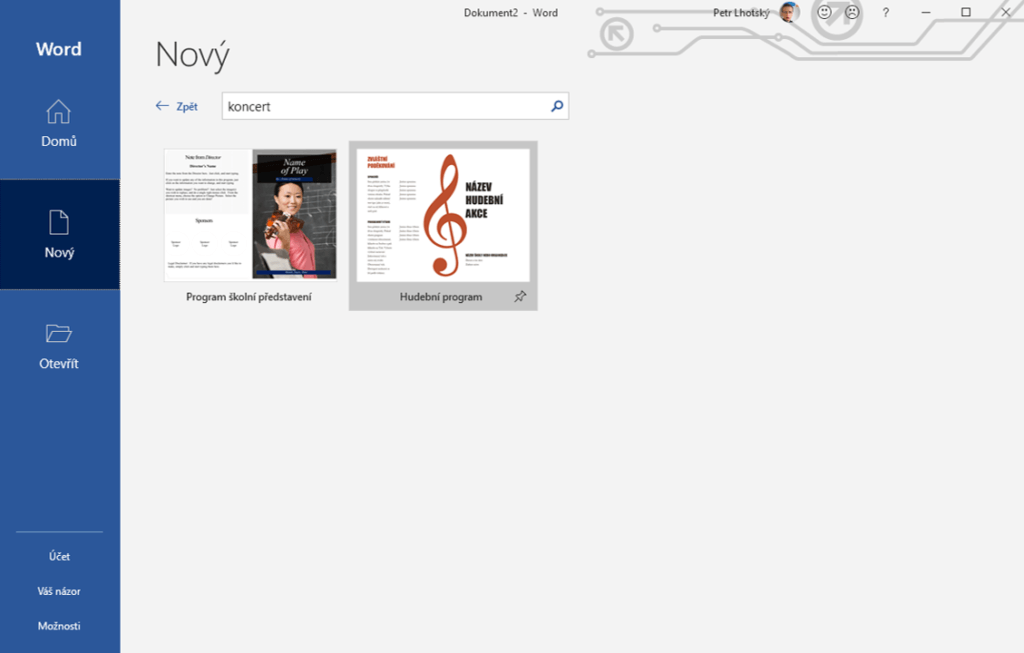Select the Nový blank page icon

click(59, 222)
